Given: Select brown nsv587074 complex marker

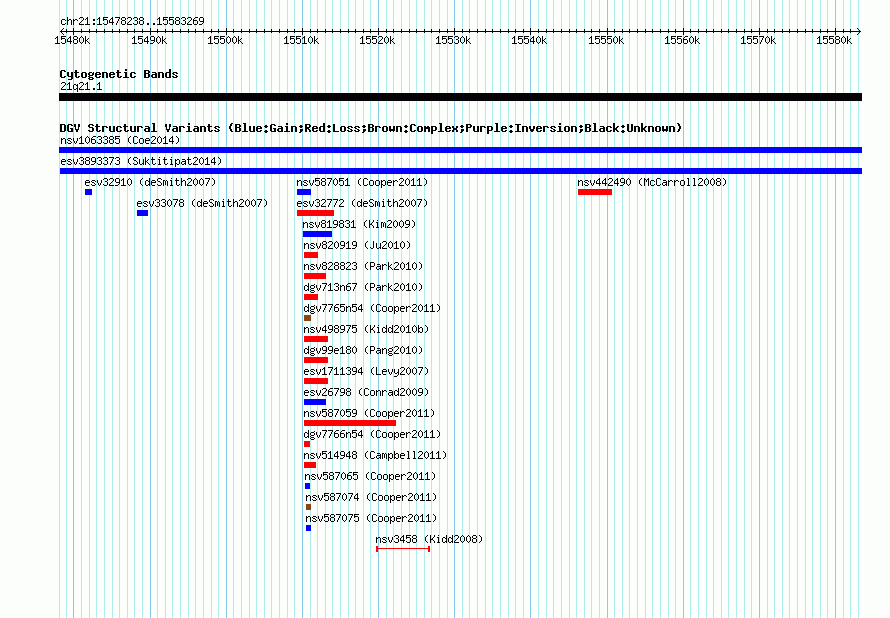Looking at the screenshot, I should (308, 507).
